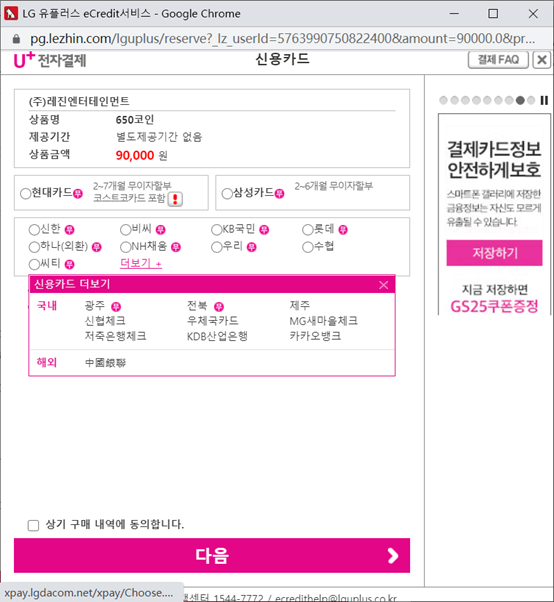This screenshot has width=554, height=602.
Task: Check the purchase agreement checkbox
Action: (33, 525)
